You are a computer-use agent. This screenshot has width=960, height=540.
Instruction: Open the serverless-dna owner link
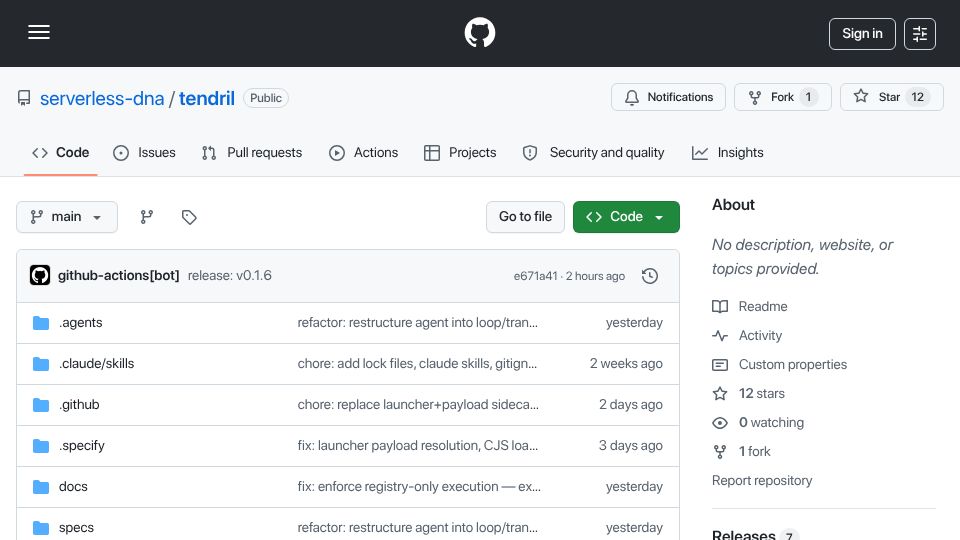coord(102,98)
